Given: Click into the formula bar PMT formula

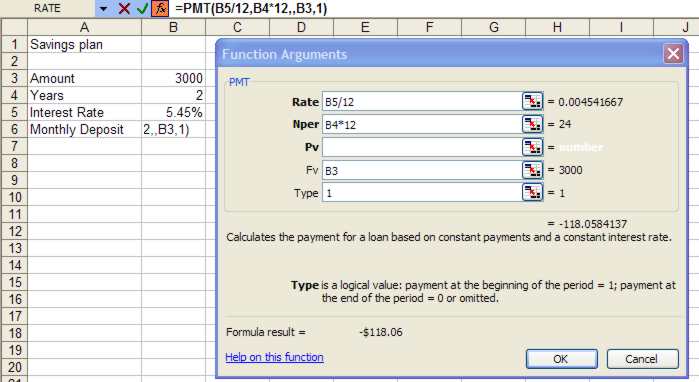Looking at the screenshot, I should (251, 8).
